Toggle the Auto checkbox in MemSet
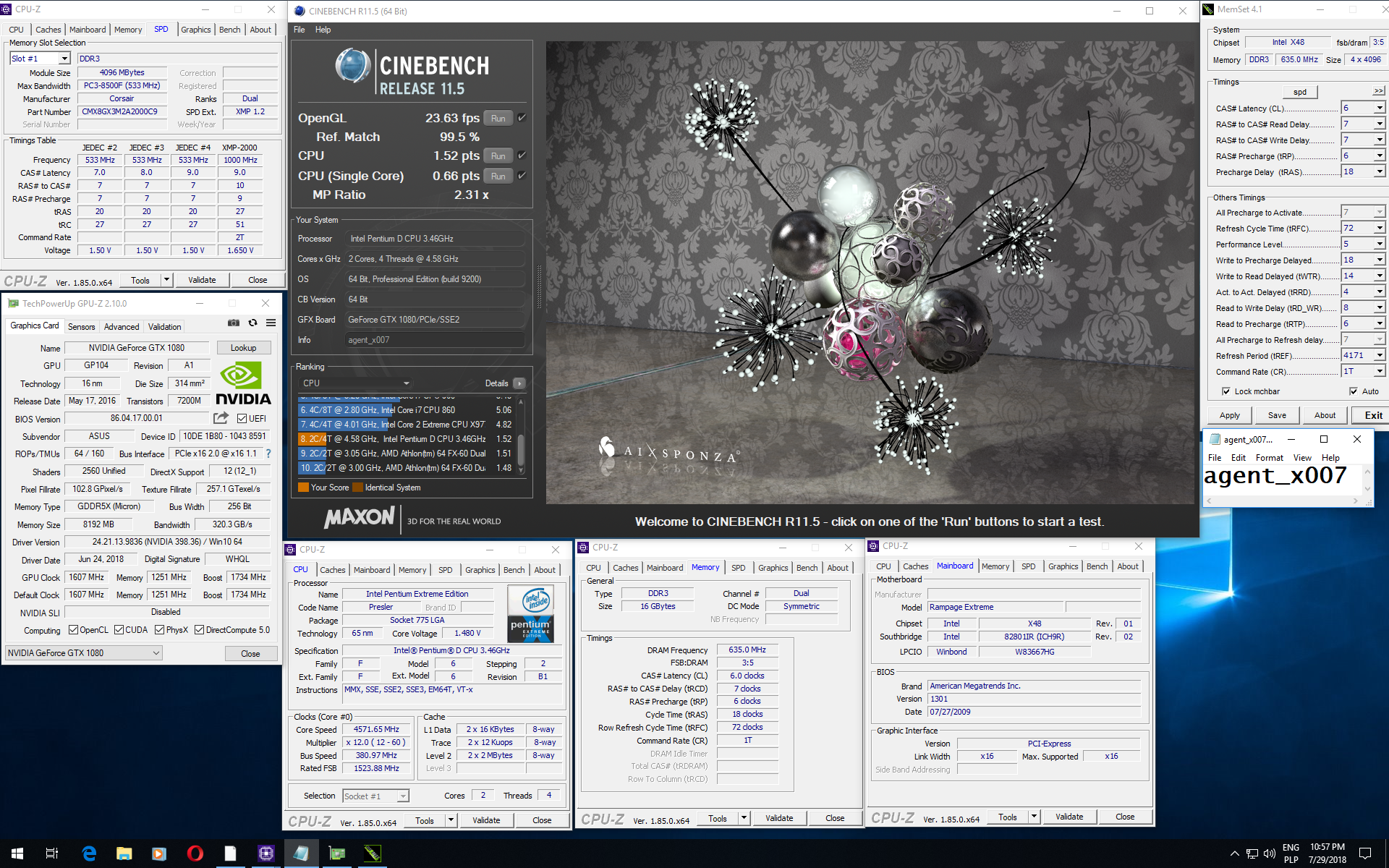1389x868 pixels. pyautogui.click(x=1353, y=391)
